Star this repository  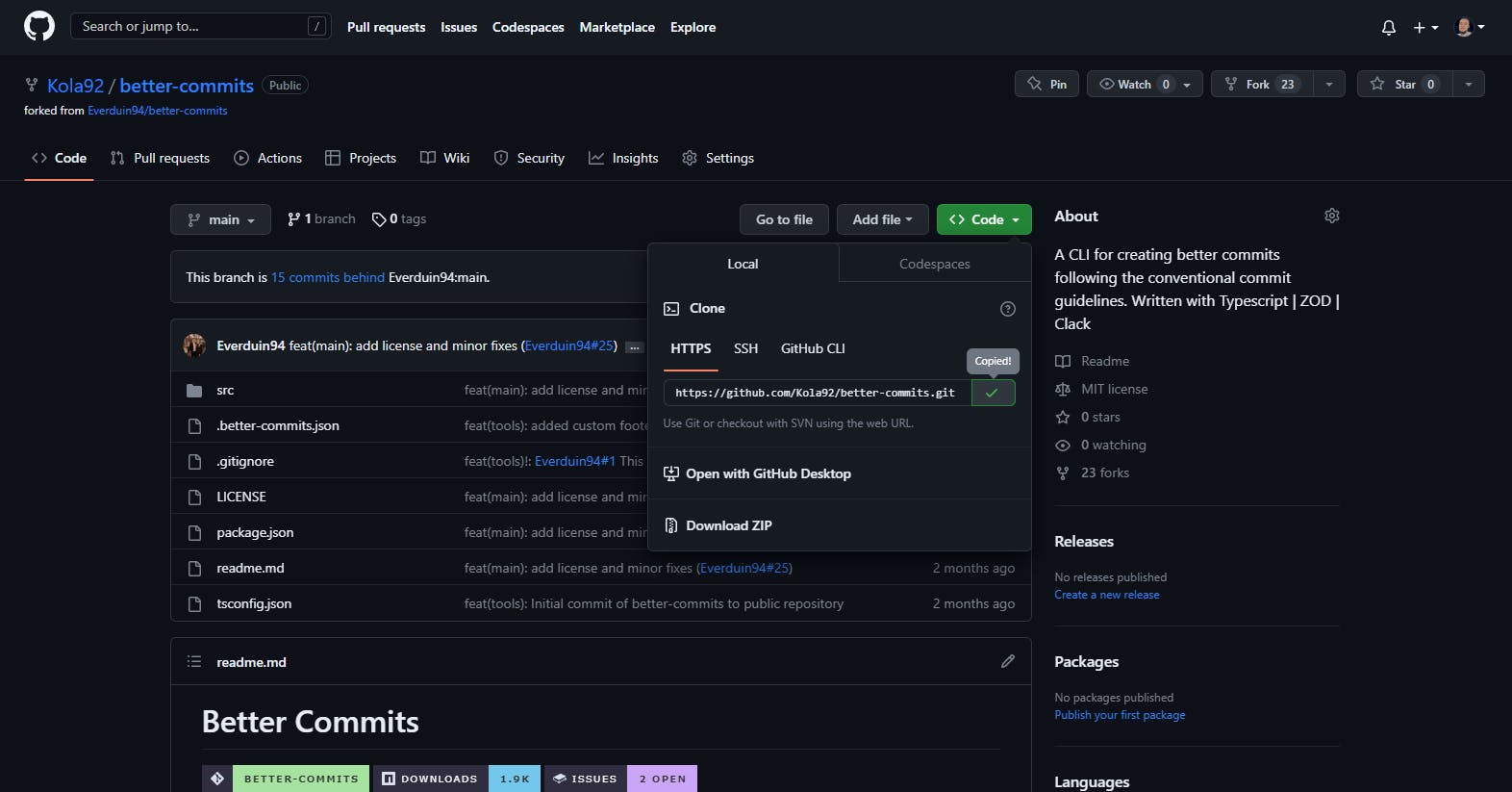point(1404,84)
